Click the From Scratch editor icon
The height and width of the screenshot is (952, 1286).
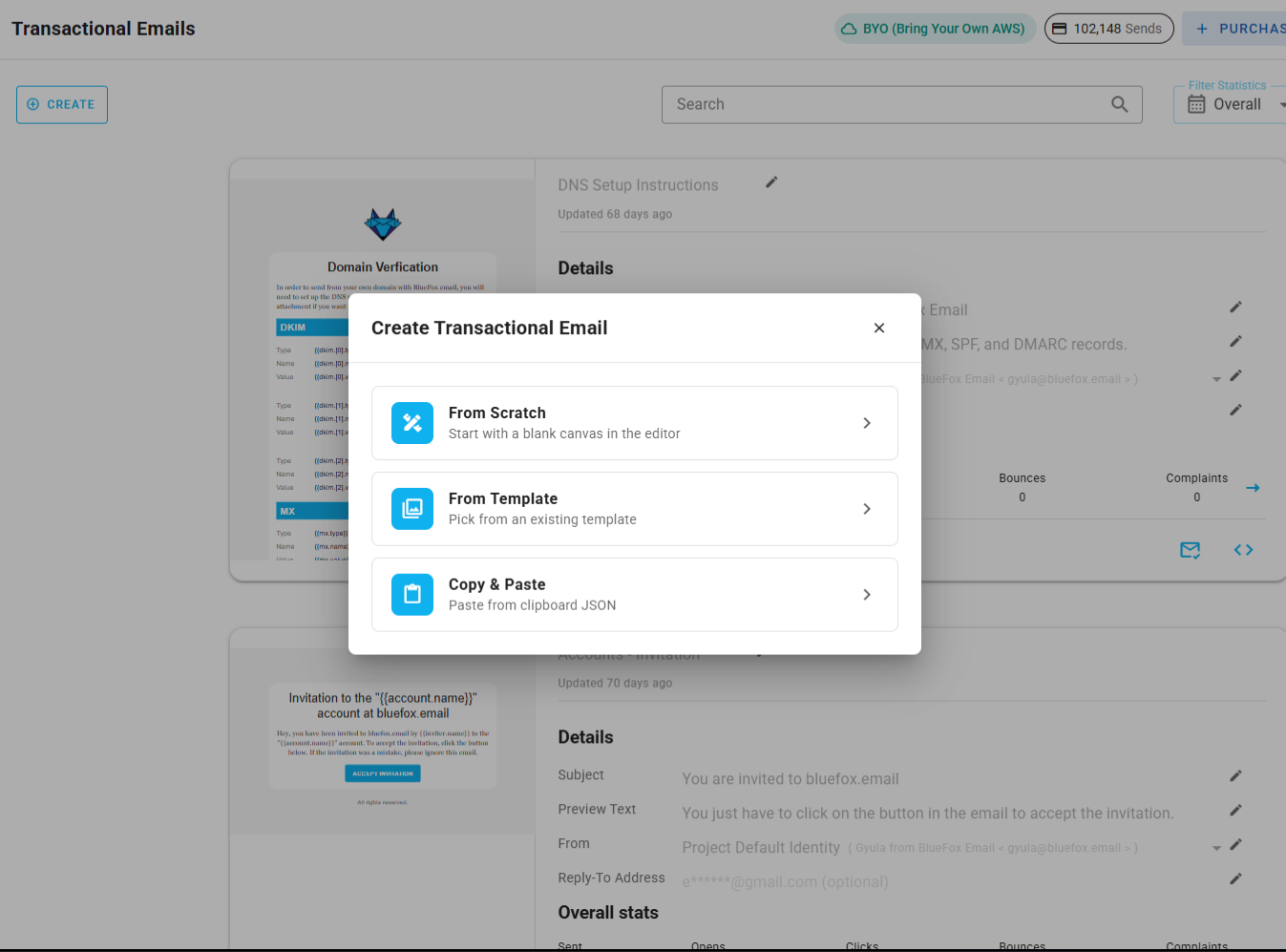pyautogui.click(x=411, y=422)
